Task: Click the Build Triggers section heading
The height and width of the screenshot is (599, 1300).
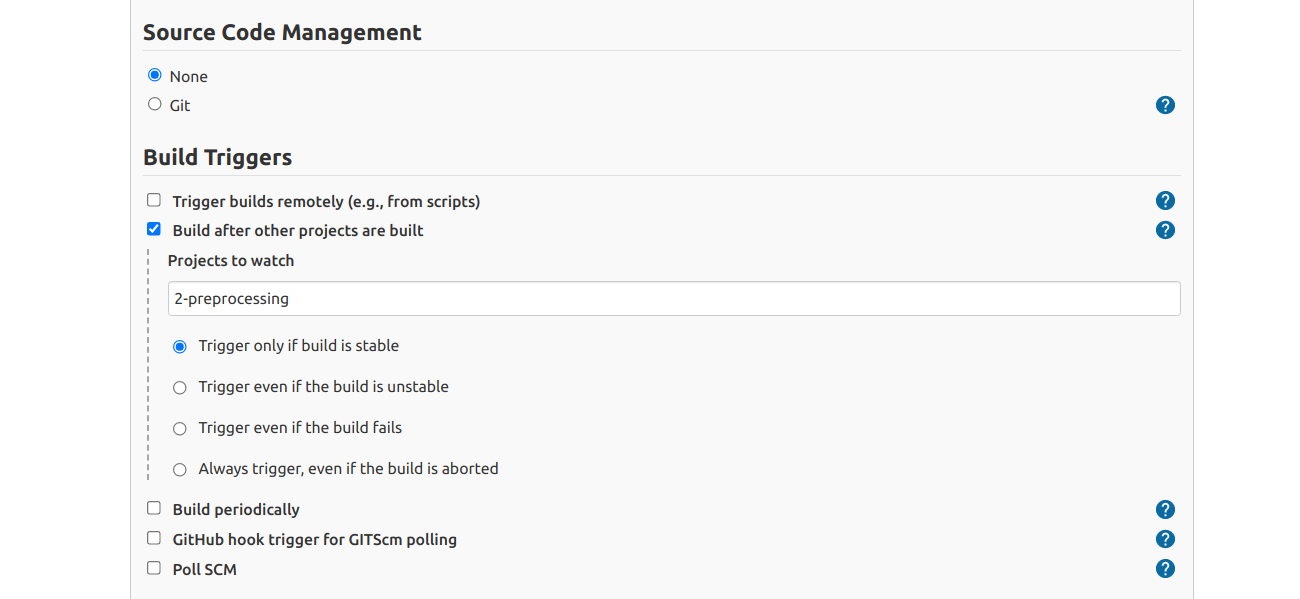Action: 218,157
